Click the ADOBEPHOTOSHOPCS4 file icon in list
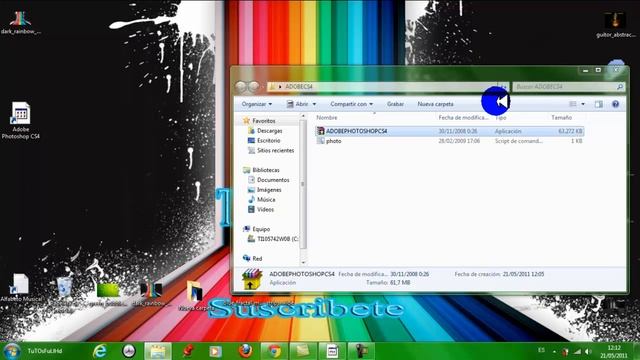 [320, 131]
